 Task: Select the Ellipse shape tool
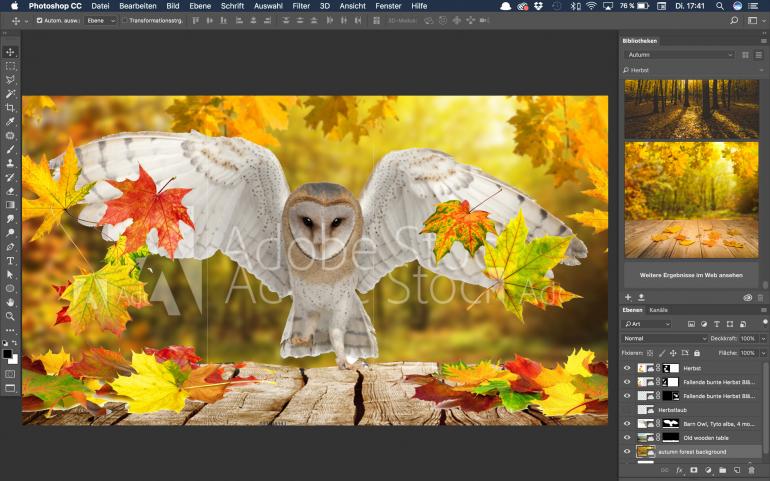point(10,288)
